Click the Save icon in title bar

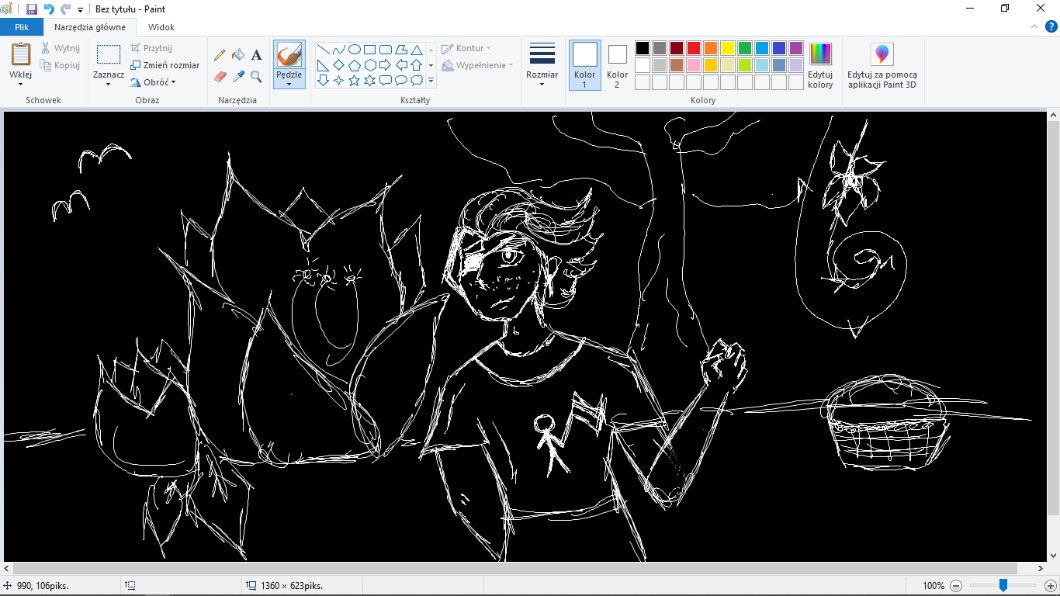pyautogui.click(x=32, y=9)
